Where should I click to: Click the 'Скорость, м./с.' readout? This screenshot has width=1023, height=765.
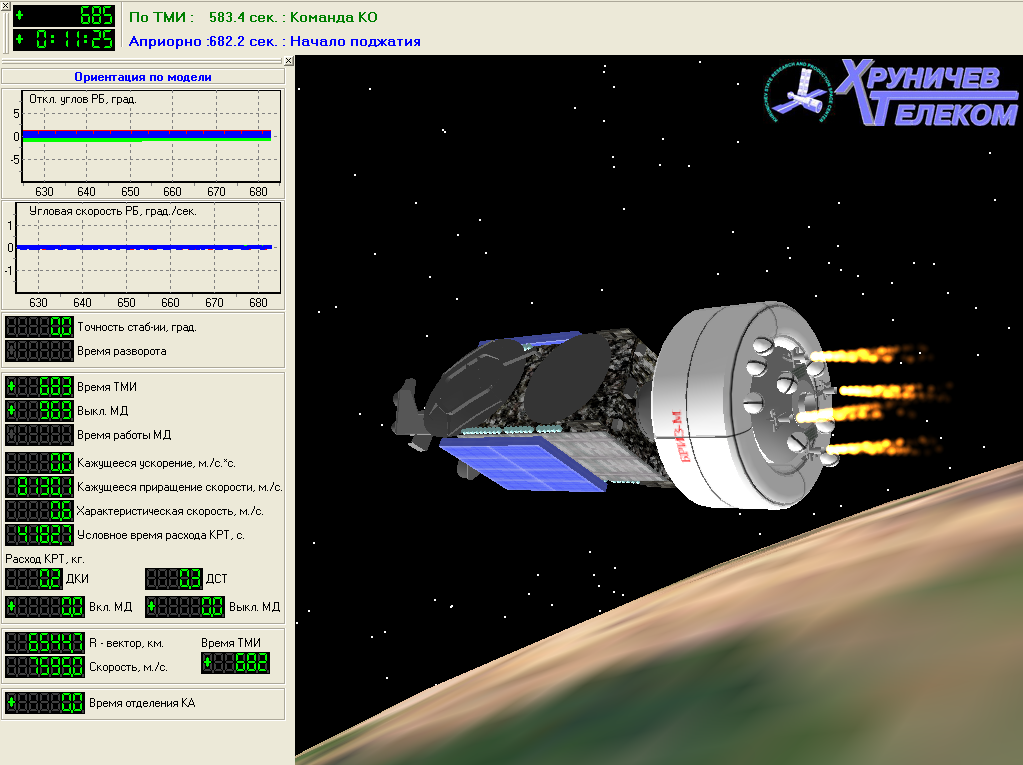pyautogui.click(x=45, y=666)
